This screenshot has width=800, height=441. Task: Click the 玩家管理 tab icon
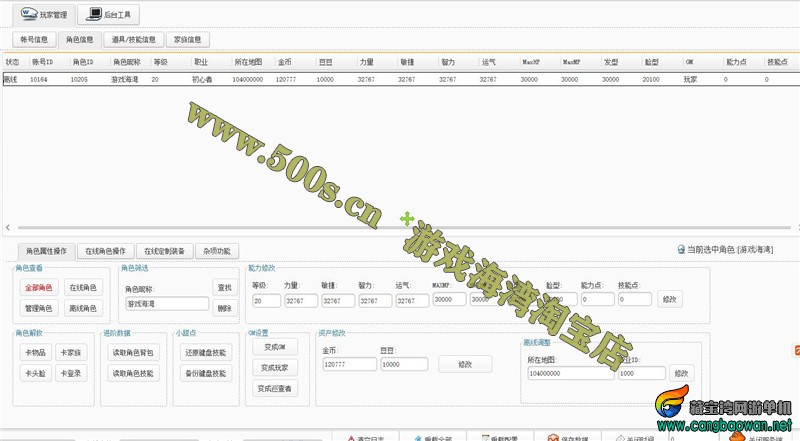coord(29,14)
